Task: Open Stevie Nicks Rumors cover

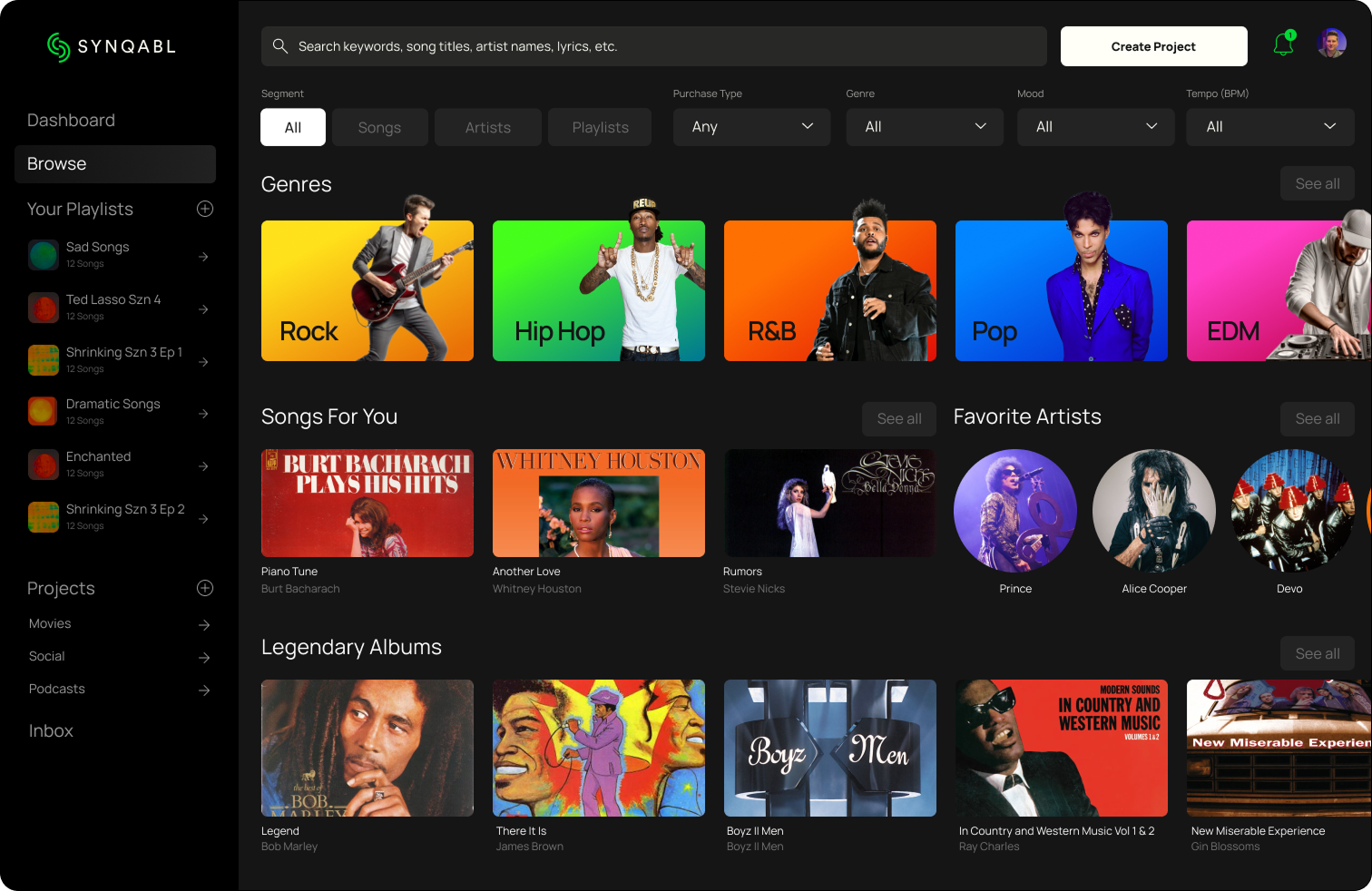Action: tap(830, 503)
